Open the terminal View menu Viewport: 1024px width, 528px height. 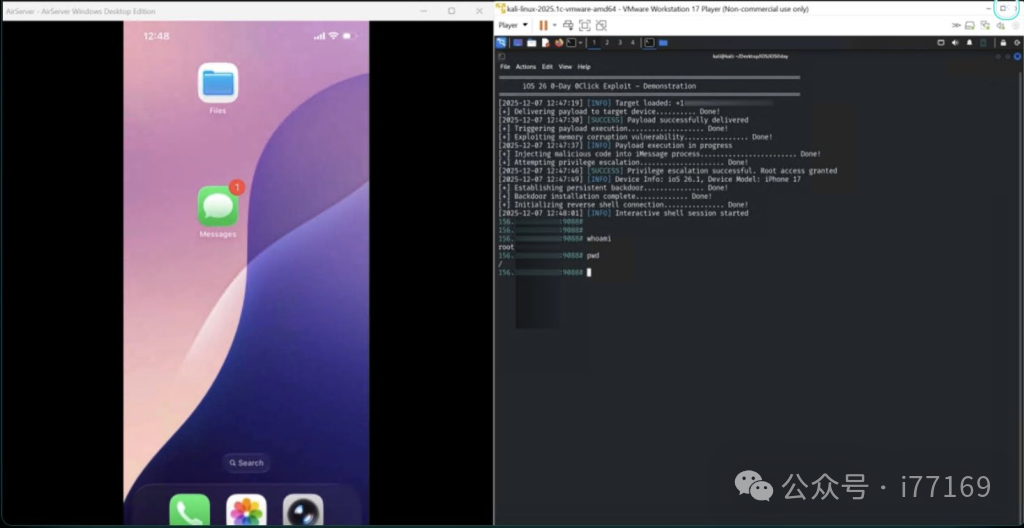coord(565,67)
